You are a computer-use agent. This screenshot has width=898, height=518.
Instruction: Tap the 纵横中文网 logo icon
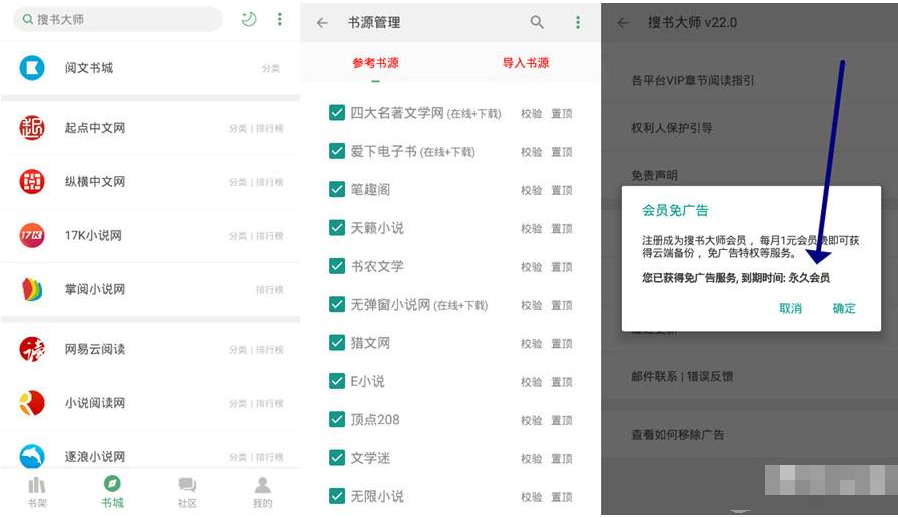[32, 182]
